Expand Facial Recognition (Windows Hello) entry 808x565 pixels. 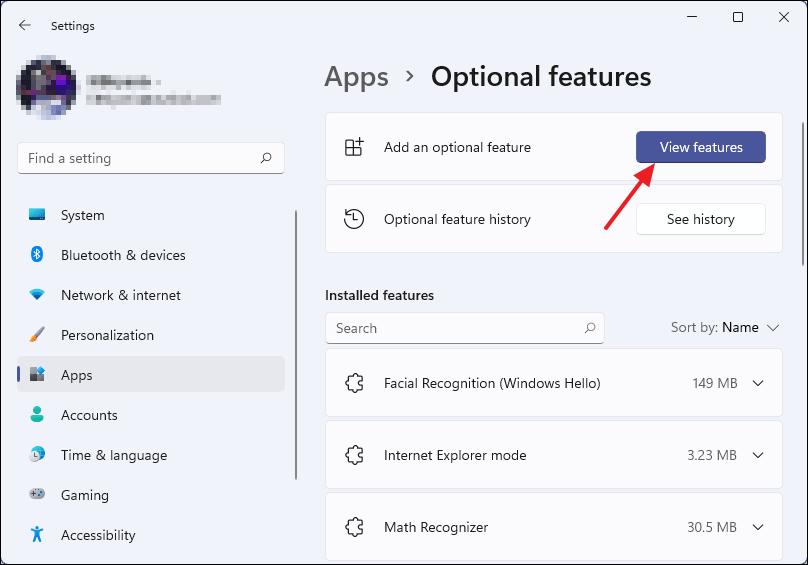[757, 383]
